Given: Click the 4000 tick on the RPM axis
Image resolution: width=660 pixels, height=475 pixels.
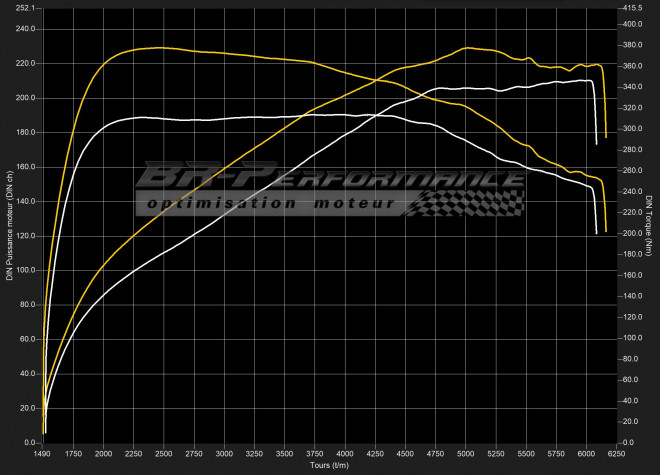Looking at the screenshot, I should tap(346, 453).
